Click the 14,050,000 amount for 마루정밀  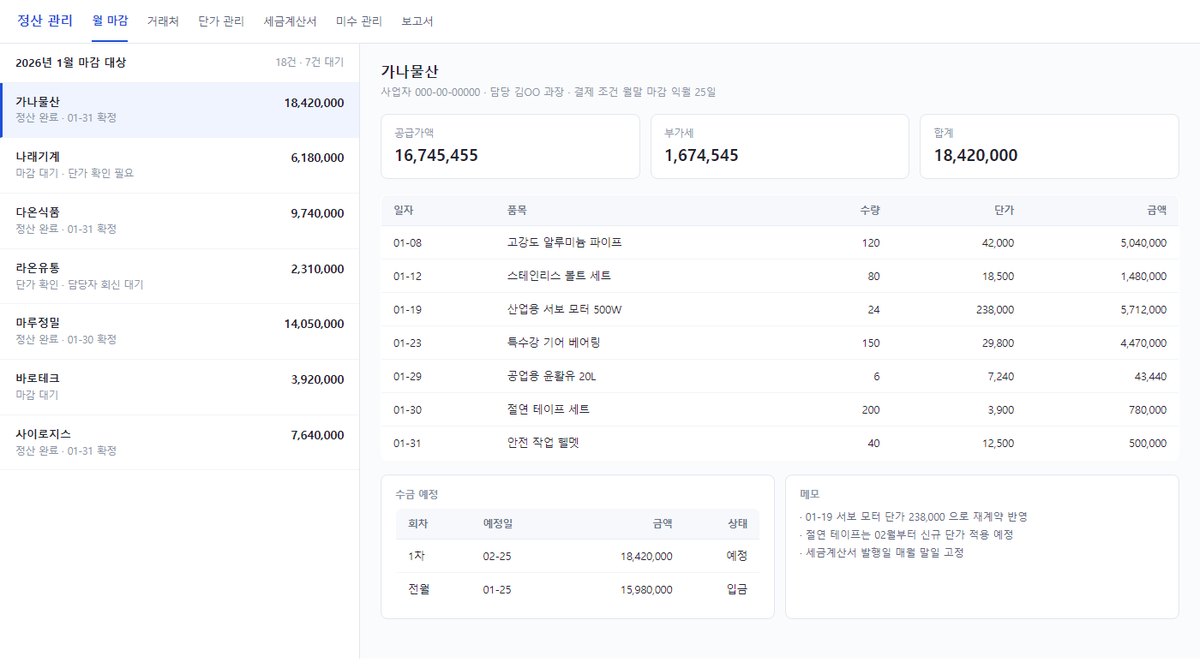tap(314, 323)
